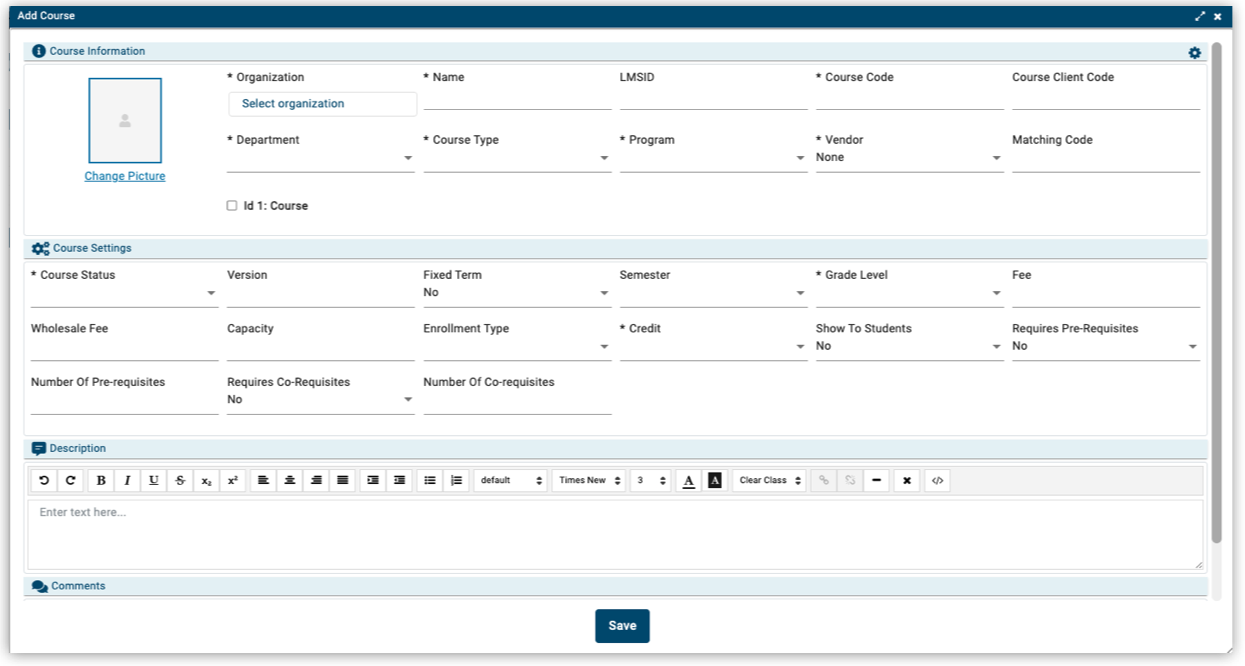Select the subscript icon
1245x666 pixels.
[x=207, y=480]
